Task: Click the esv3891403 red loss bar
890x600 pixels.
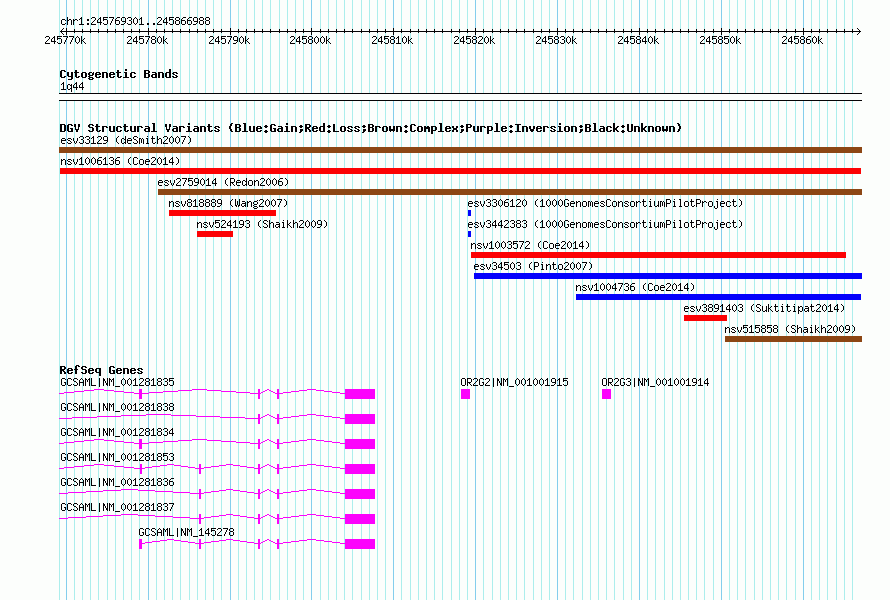Action: [x=706, y=318]
